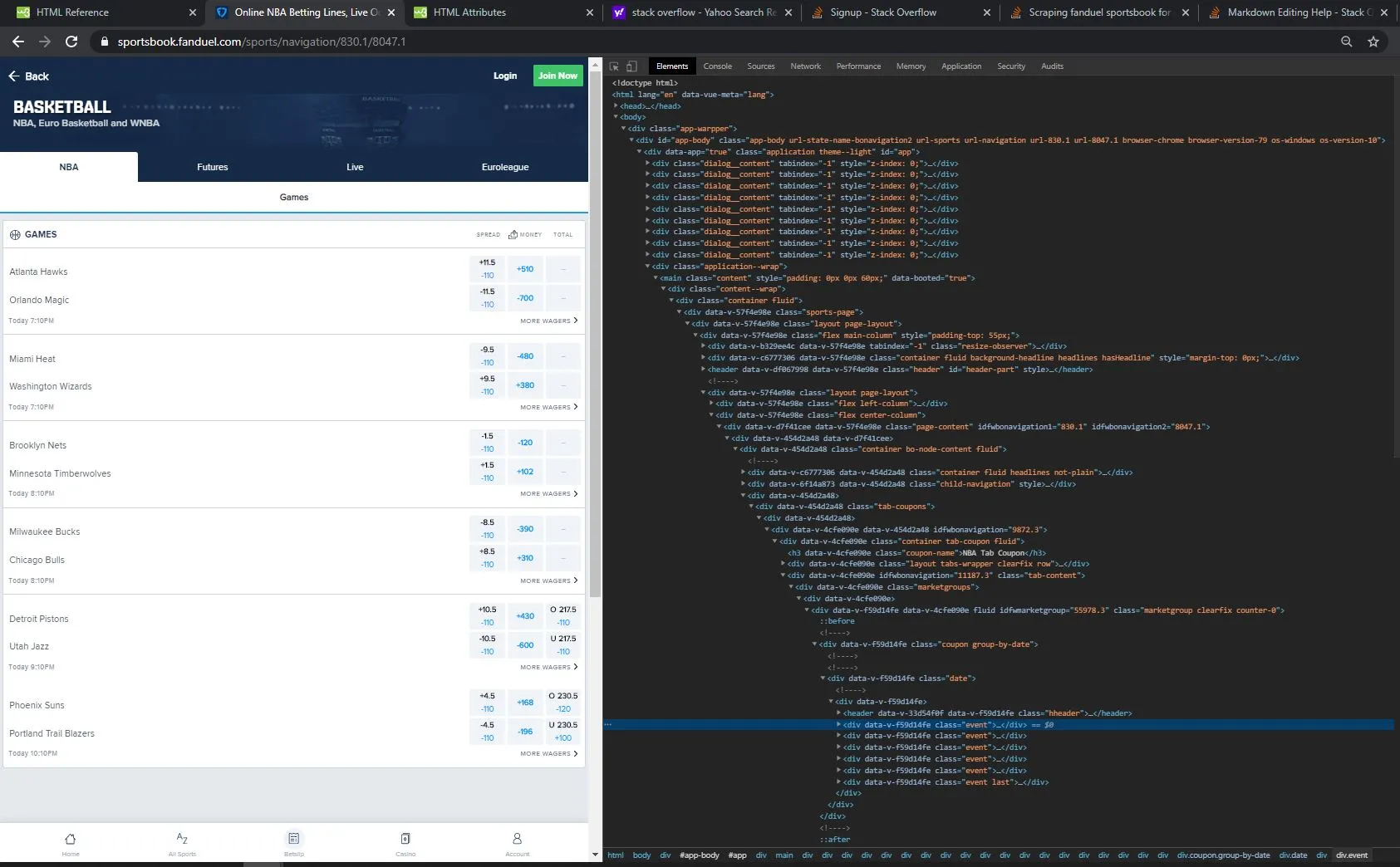Go Back in the FanDuel header
Image resolution: width=1400 pixels, height=867 pixels.
[29, 76]
